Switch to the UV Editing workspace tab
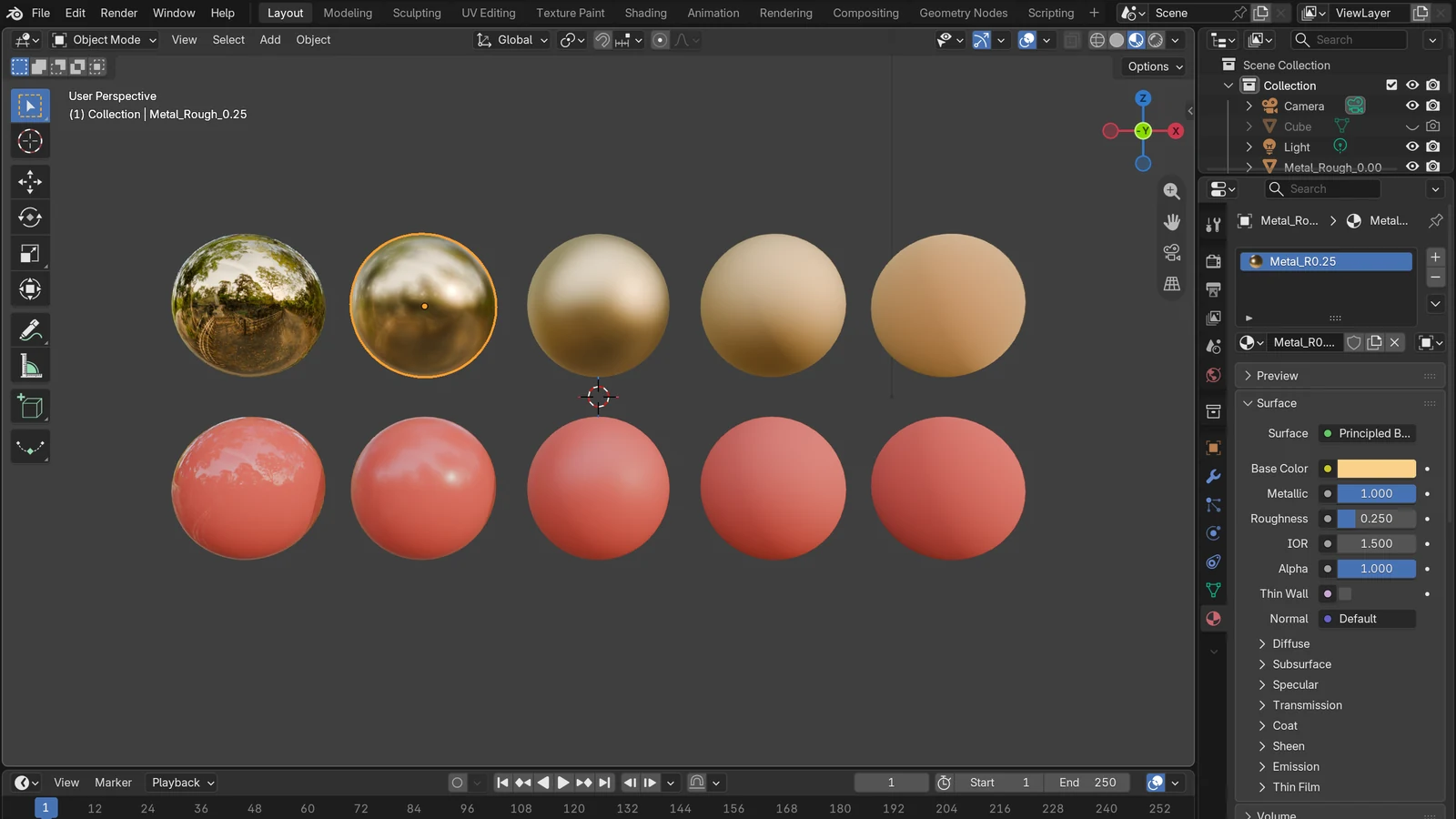This screenshot has height=819, width=1456. 488,13
